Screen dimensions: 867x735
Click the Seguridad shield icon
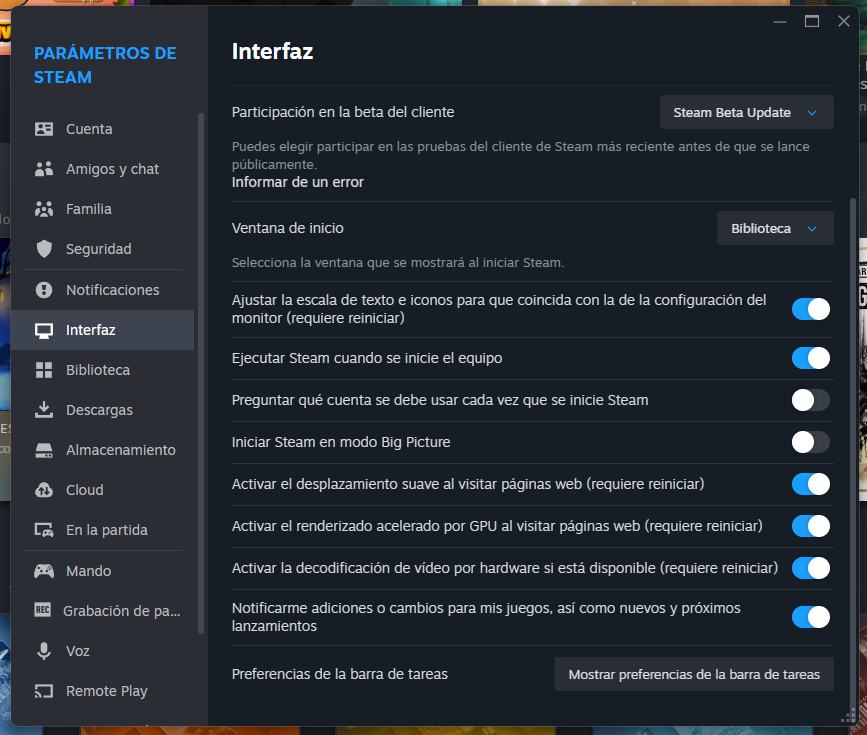(x=44, y=249)
